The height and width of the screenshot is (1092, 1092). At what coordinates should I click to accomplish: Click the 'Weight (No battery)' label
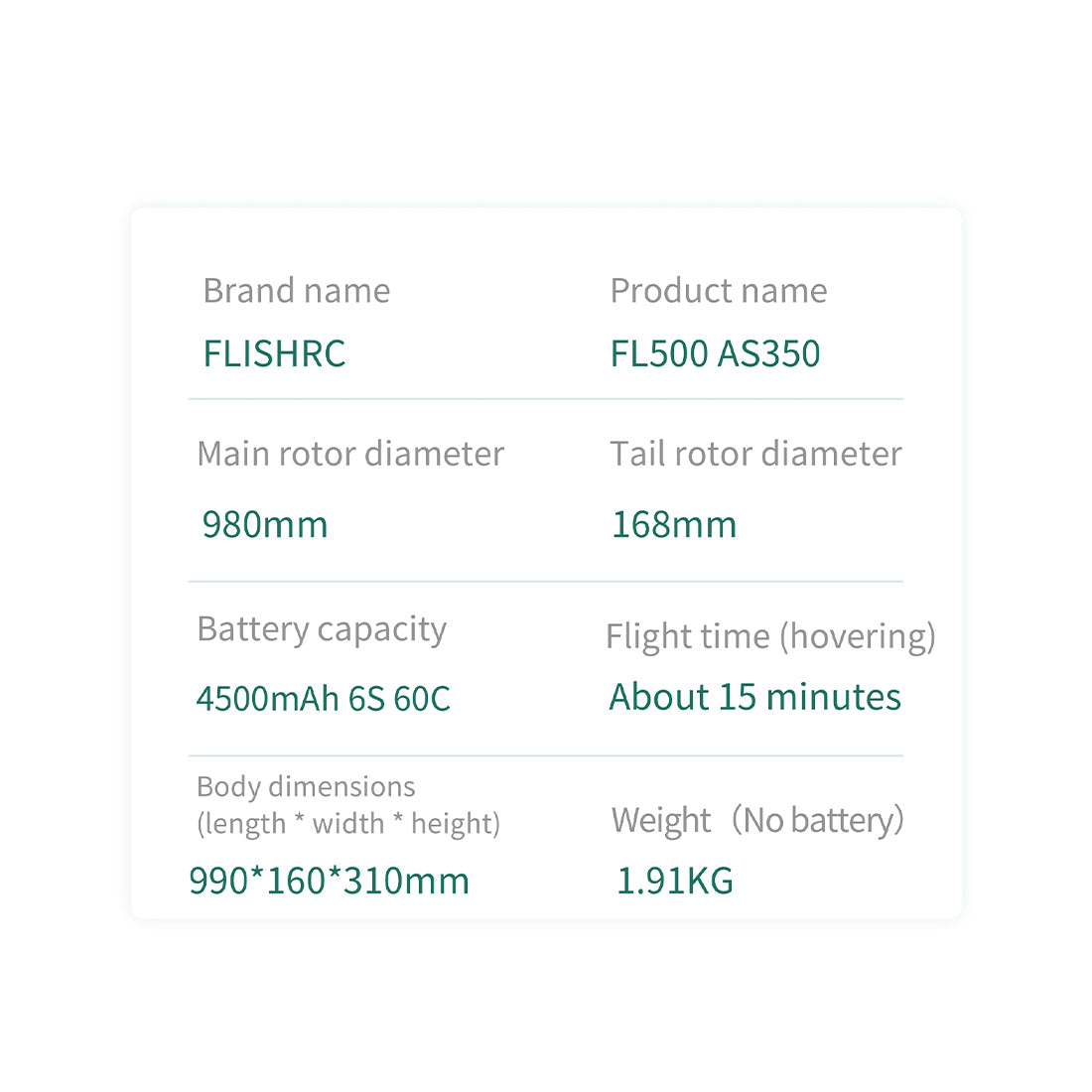click(x=757, y=820)
